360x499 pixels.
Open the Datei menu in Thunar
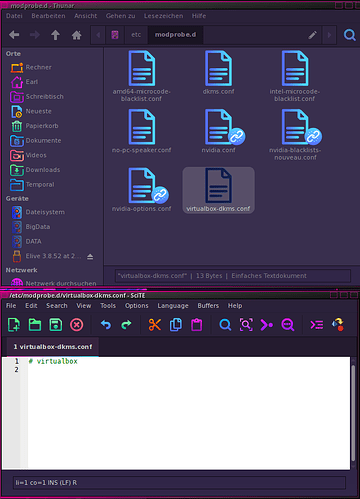14,16
